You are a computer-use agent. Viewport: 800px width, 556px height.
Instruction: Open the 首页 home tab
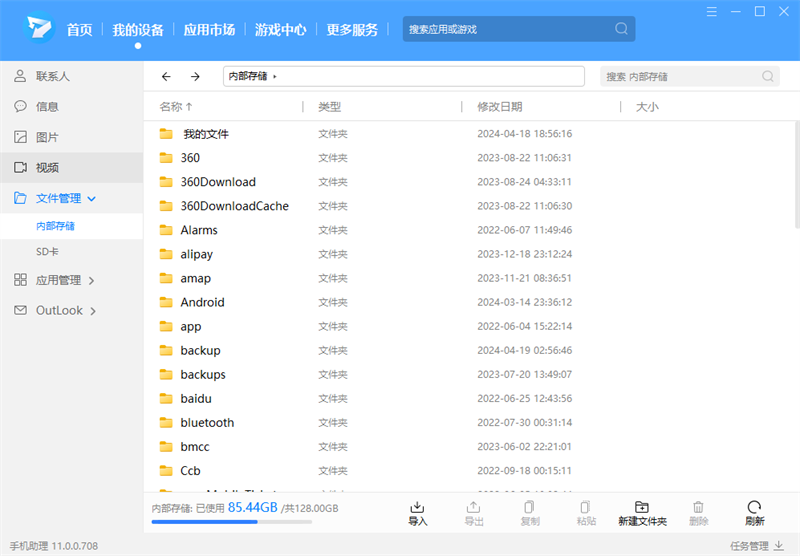tap(80, 30)
